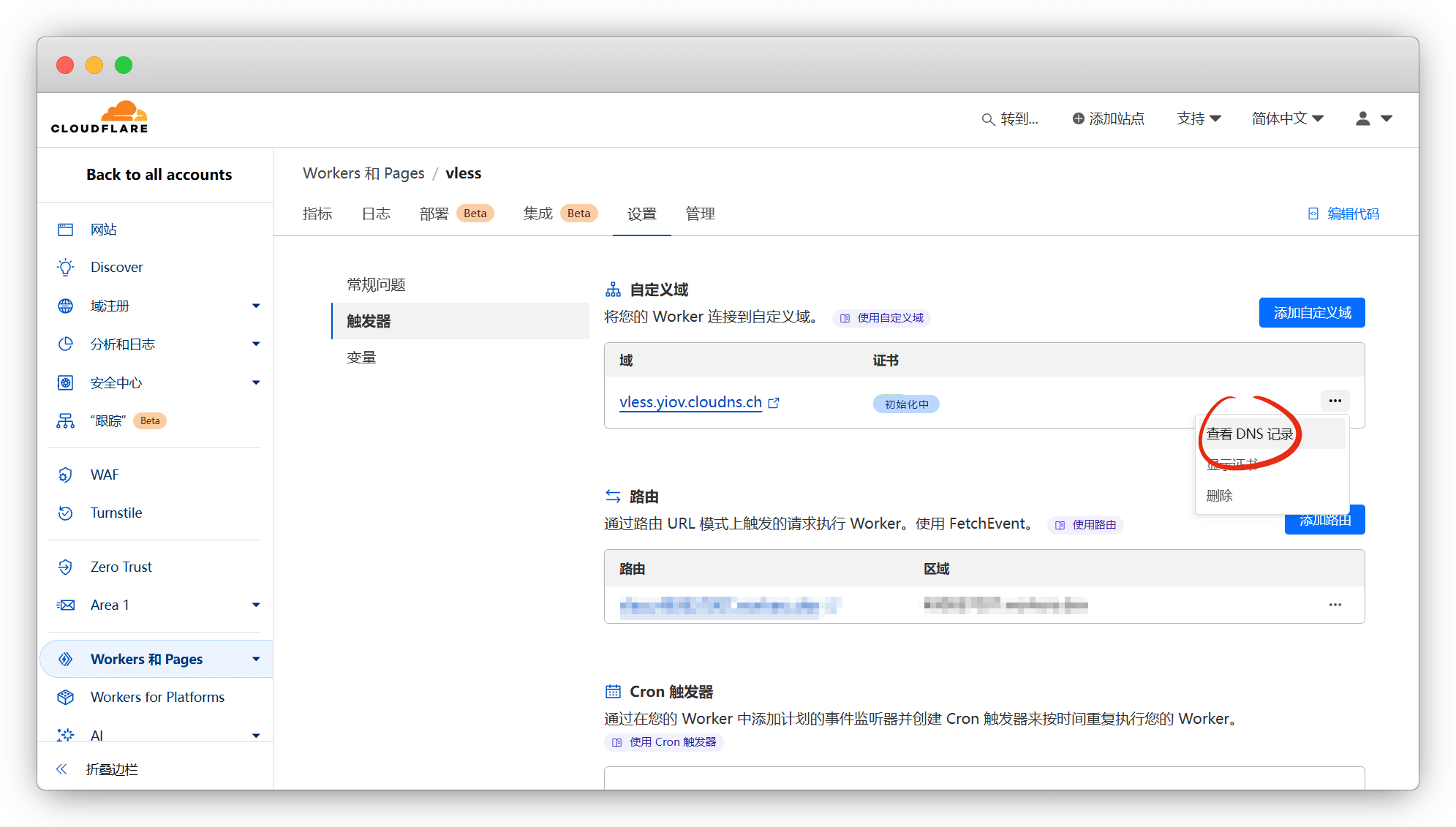Click the Turnstile sidebar icon

pos(66,513)
